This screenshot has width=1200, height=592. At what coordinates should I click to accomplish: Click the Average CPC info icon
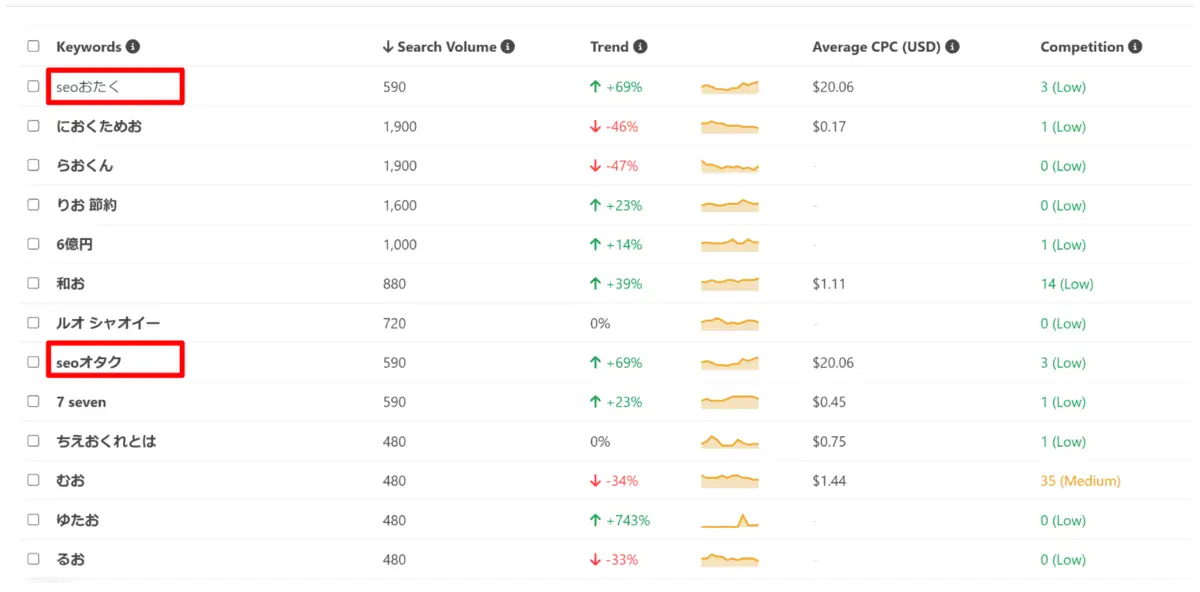tap(953, 47)
